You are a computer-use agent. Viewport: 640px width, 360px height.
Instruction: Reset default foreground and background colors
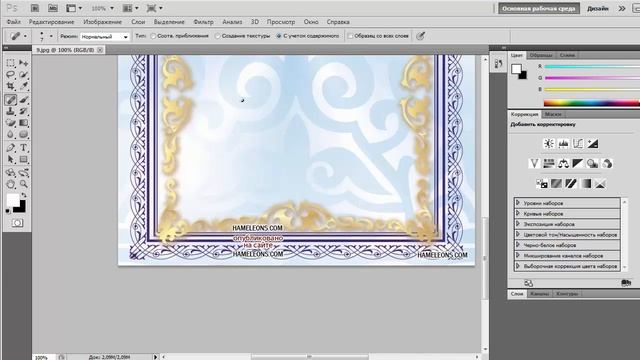coord(8,211)
